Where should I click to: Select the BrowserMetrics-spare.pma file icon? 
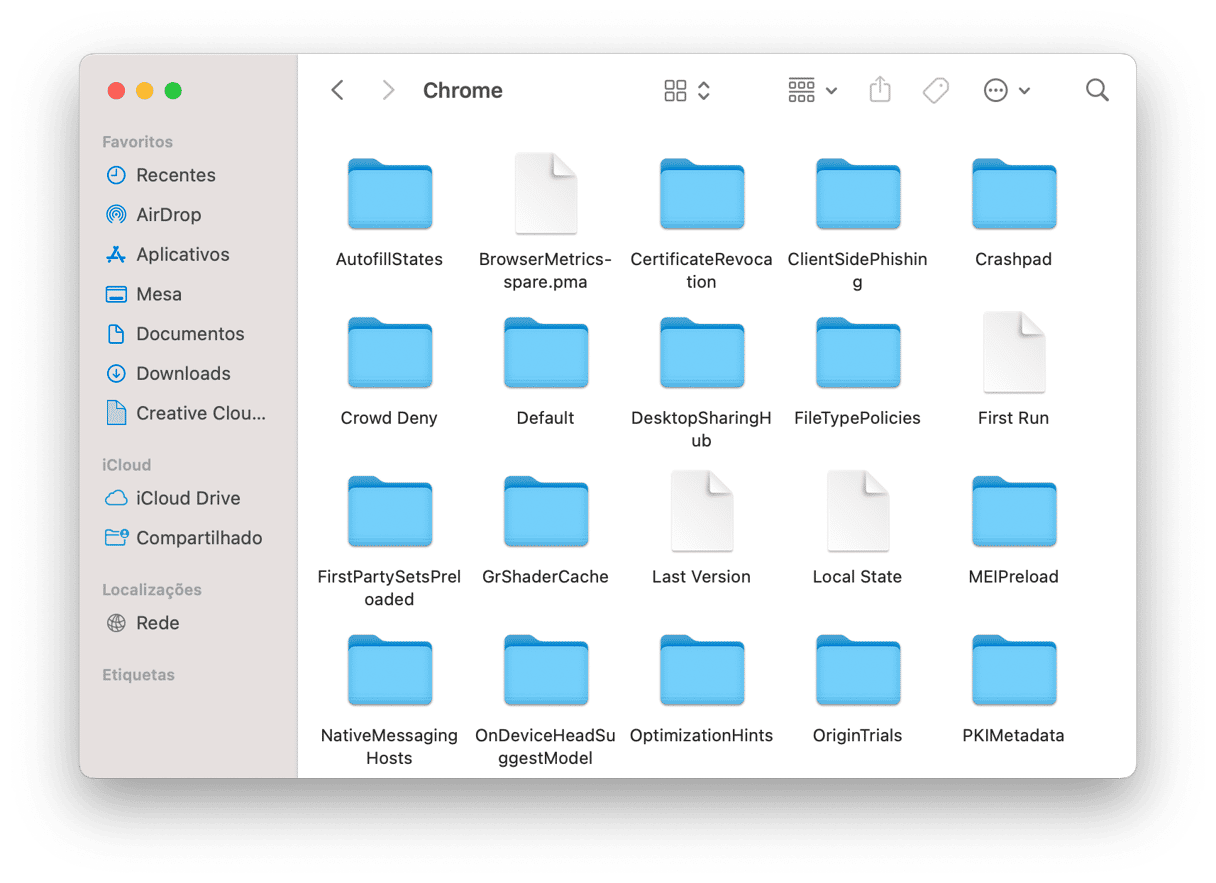click(546, 193)
